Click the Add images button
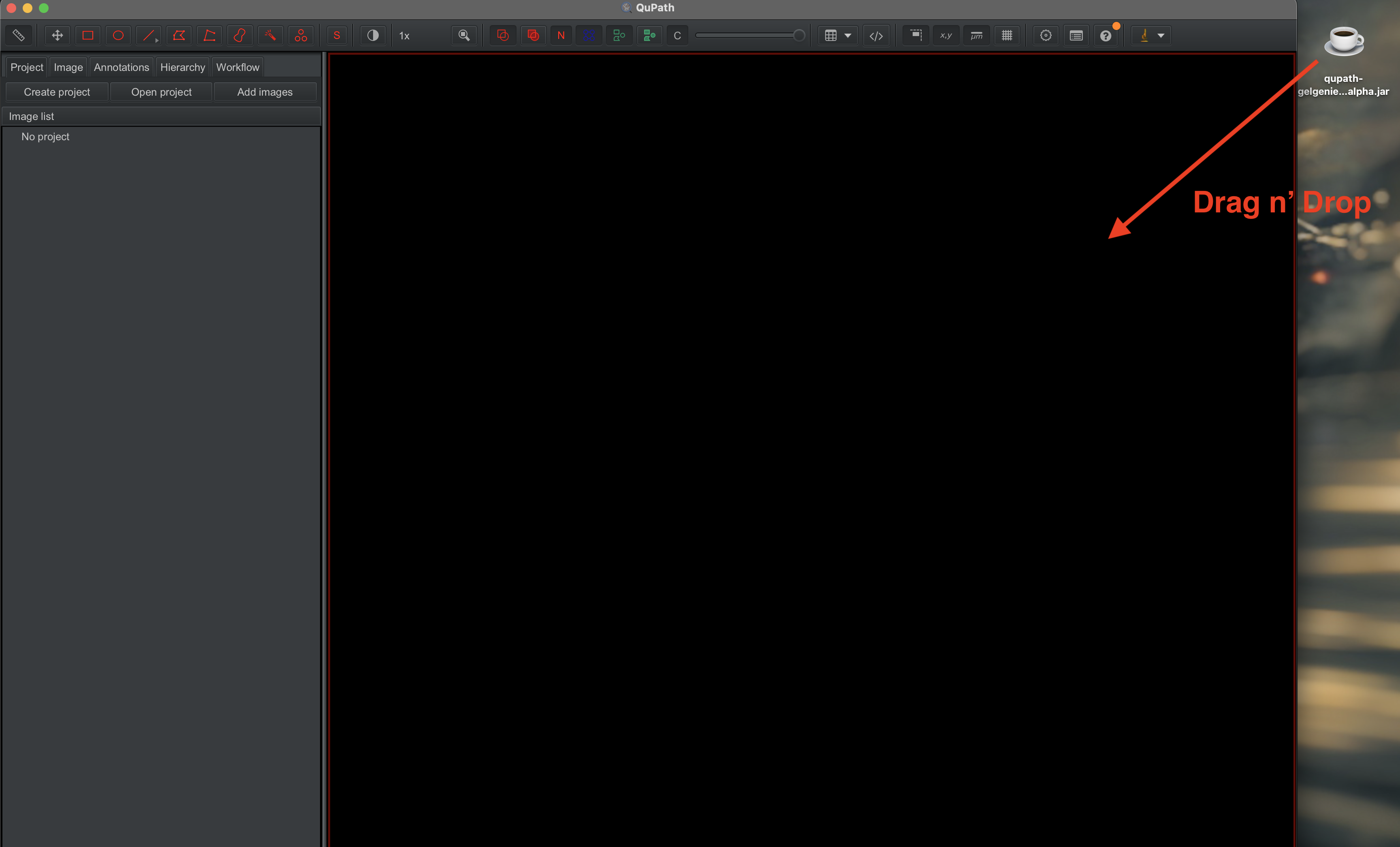Viewport: 1400px width, 847px height. pos(264,91)
